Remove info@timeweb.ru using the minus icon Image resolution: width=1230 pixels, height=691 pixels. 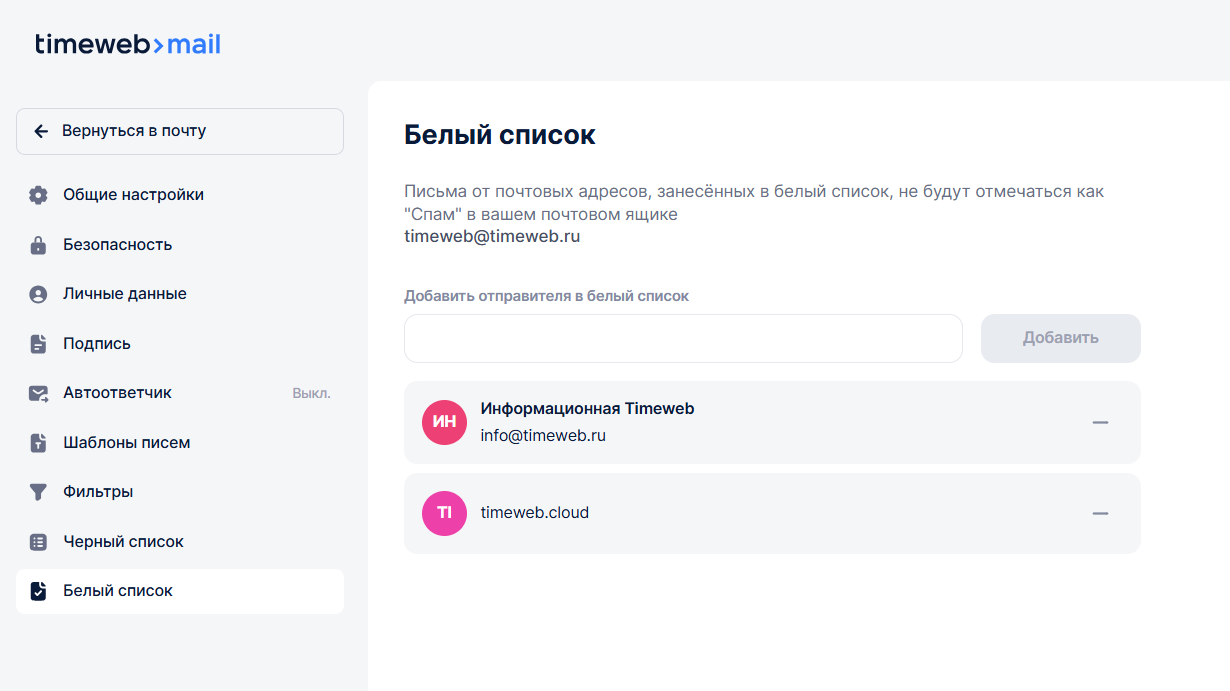click(x=1100, y=423)
